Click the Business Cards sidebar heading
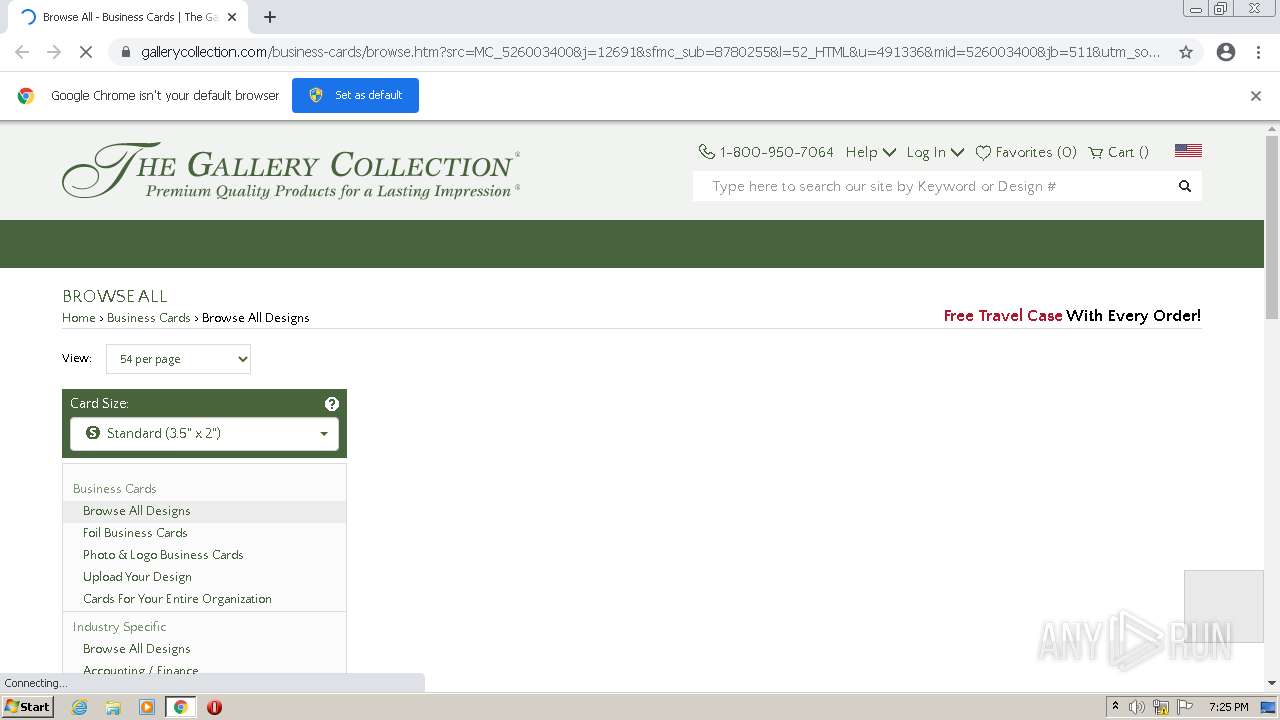This screenshot has height=720, width=1280. pos(114,489)
